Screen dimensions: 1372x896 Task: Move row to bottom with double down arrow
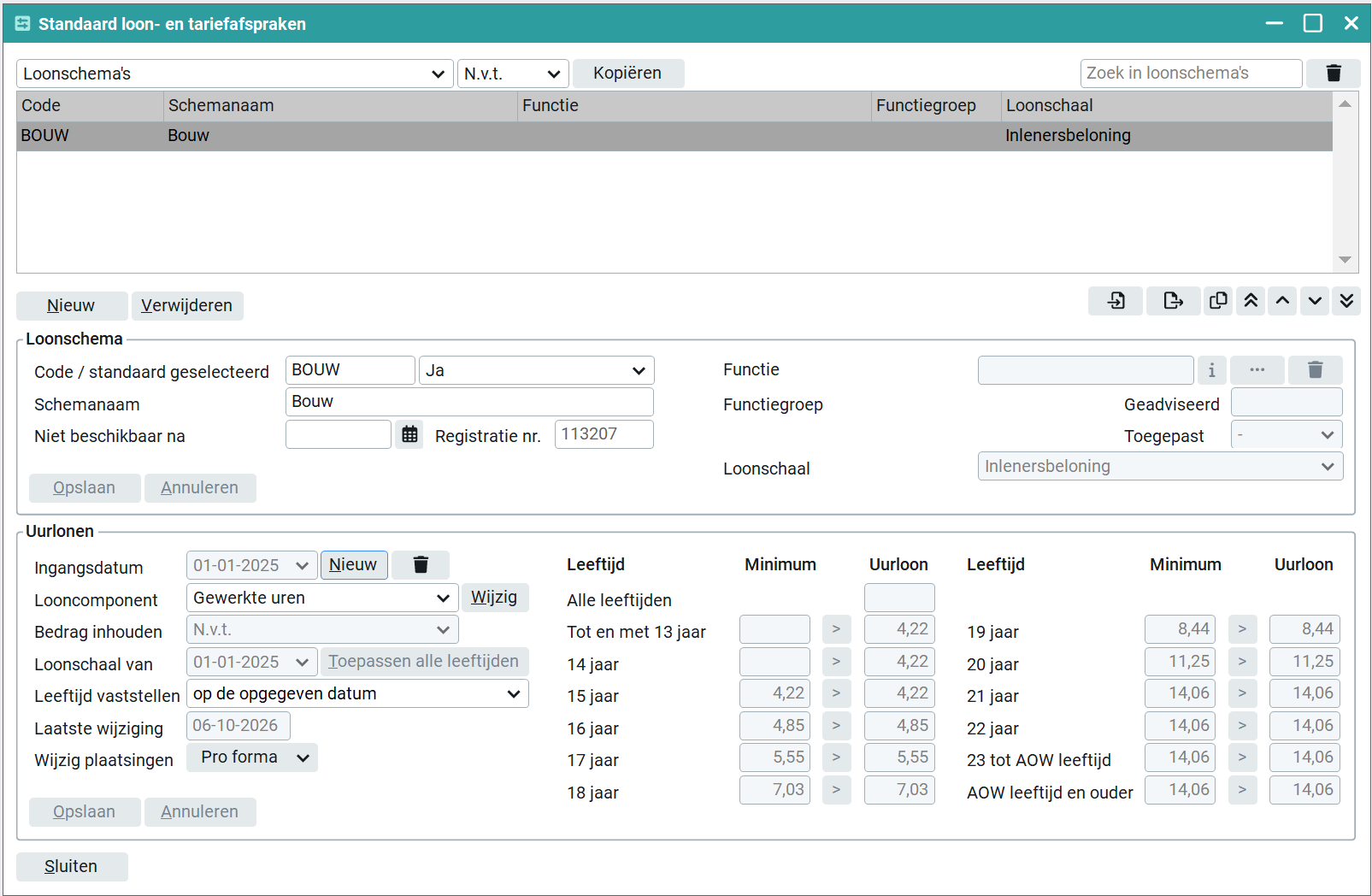coord(1346,301)
